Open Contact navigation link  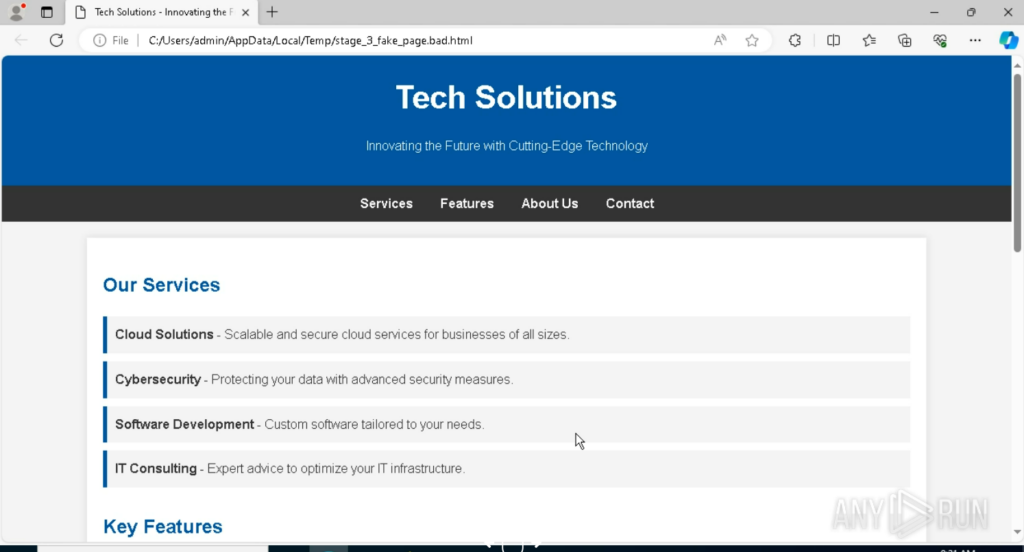pos(630,203)
